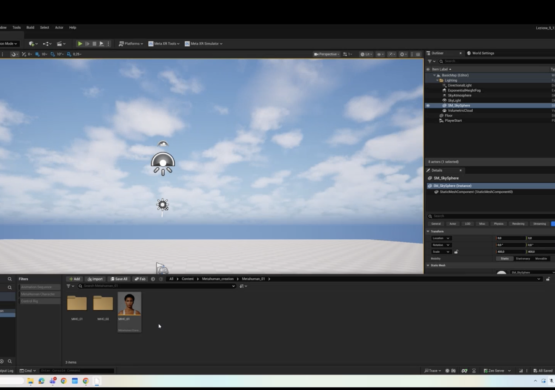Select SkyLight in the Outliner

(454, 101)
